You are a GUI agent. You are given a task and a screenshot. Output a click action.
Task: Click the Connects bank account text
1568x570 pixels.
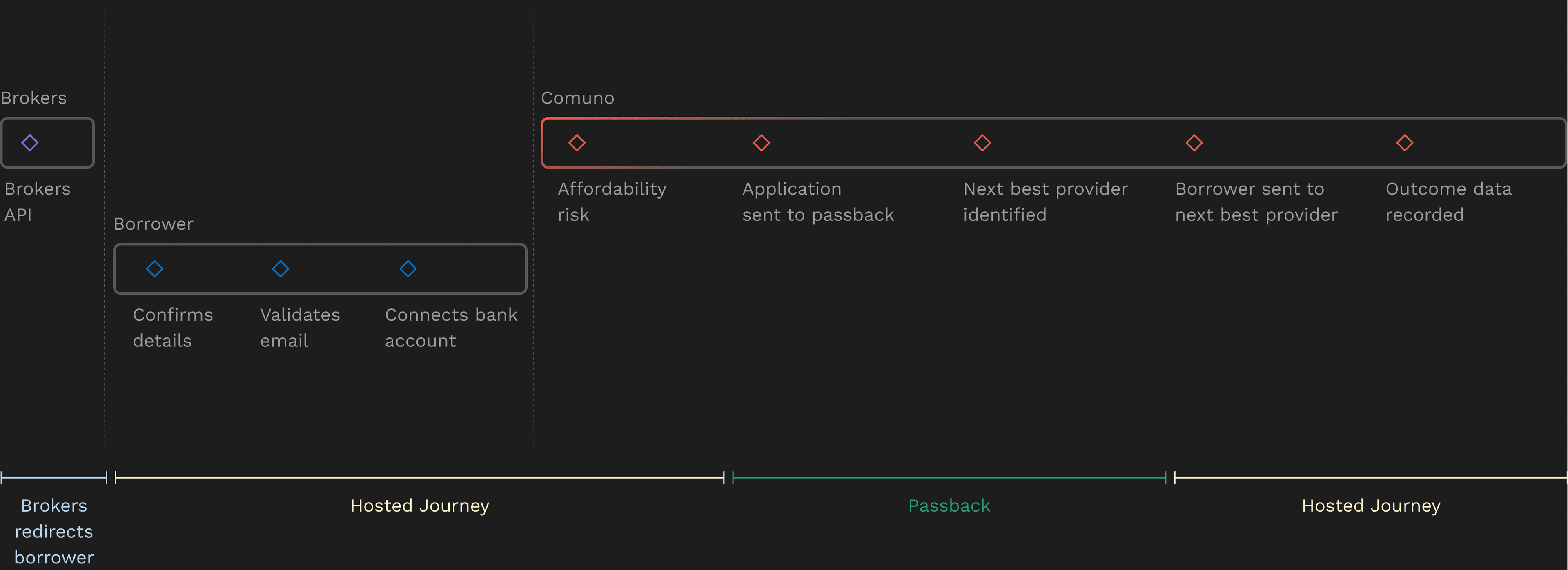450,327
